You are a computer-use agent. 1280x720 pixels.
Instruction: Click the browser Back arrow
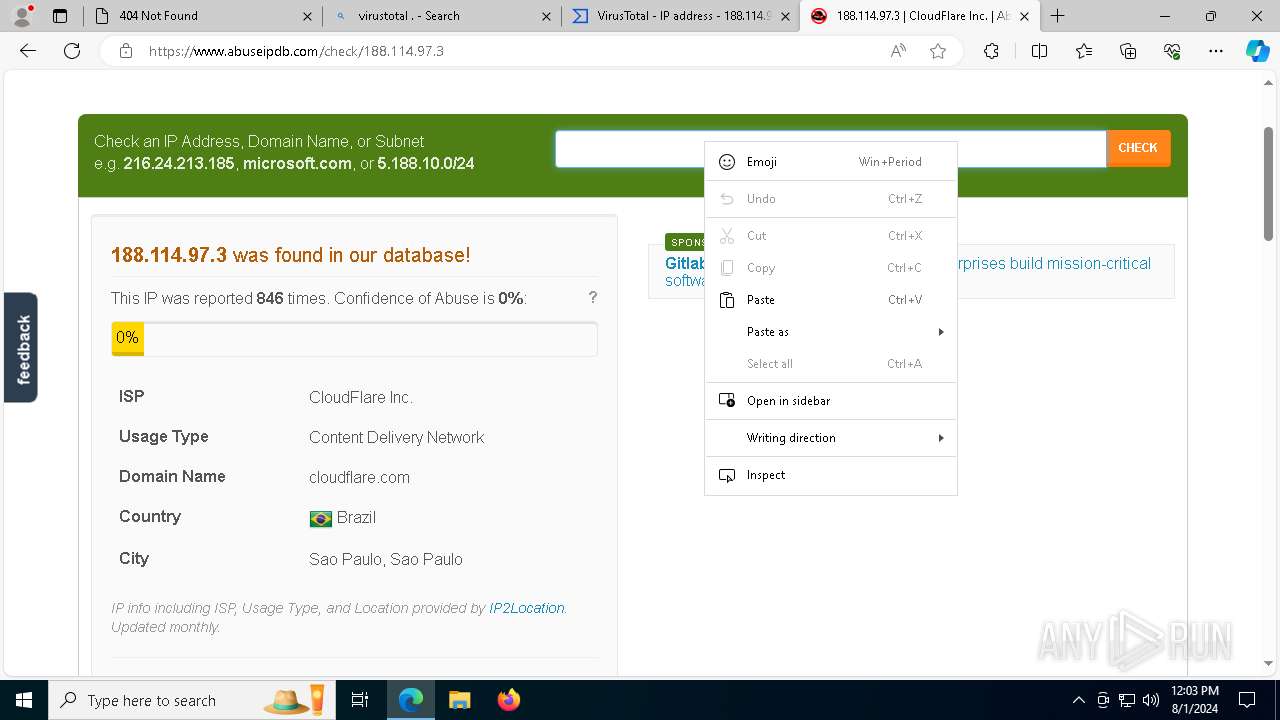(28, 51)
